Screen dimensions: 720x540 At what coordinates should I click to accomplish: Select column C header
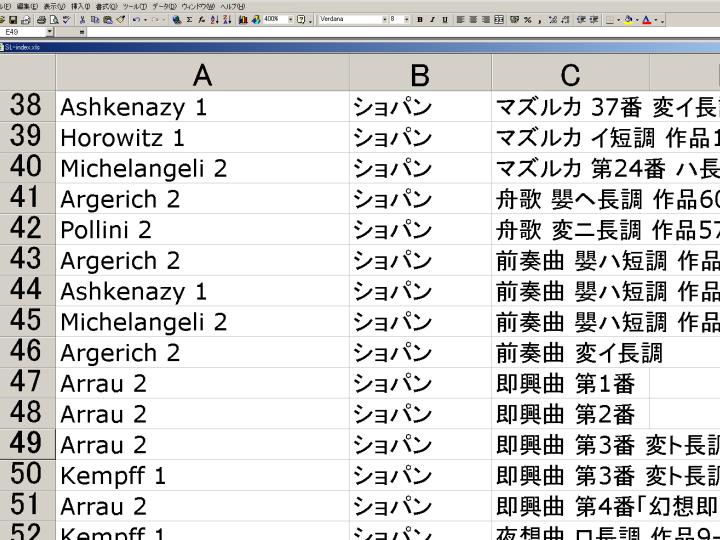(570, 74)
